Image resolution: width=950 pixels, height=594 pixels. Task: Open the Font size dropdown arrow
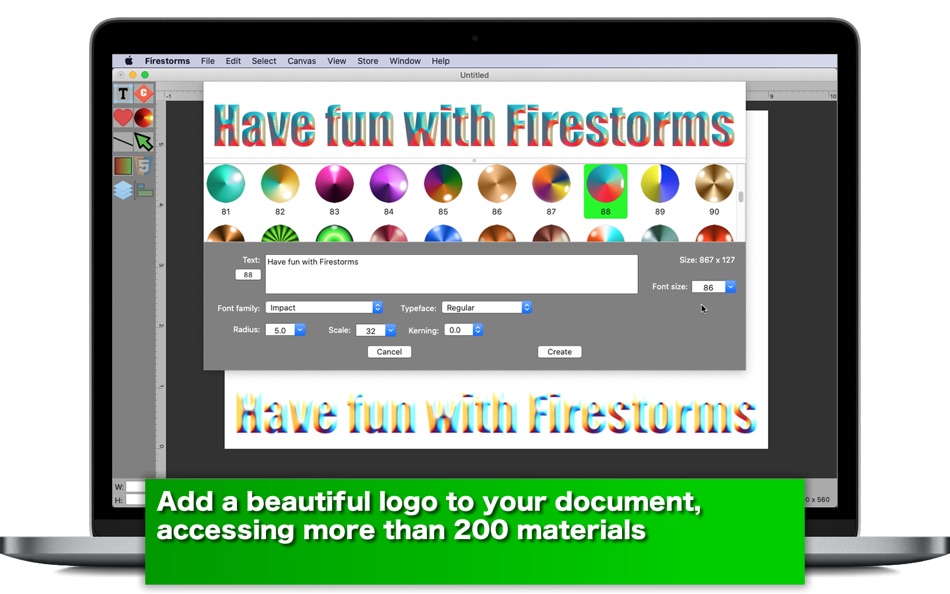click(x=731, y=287)
